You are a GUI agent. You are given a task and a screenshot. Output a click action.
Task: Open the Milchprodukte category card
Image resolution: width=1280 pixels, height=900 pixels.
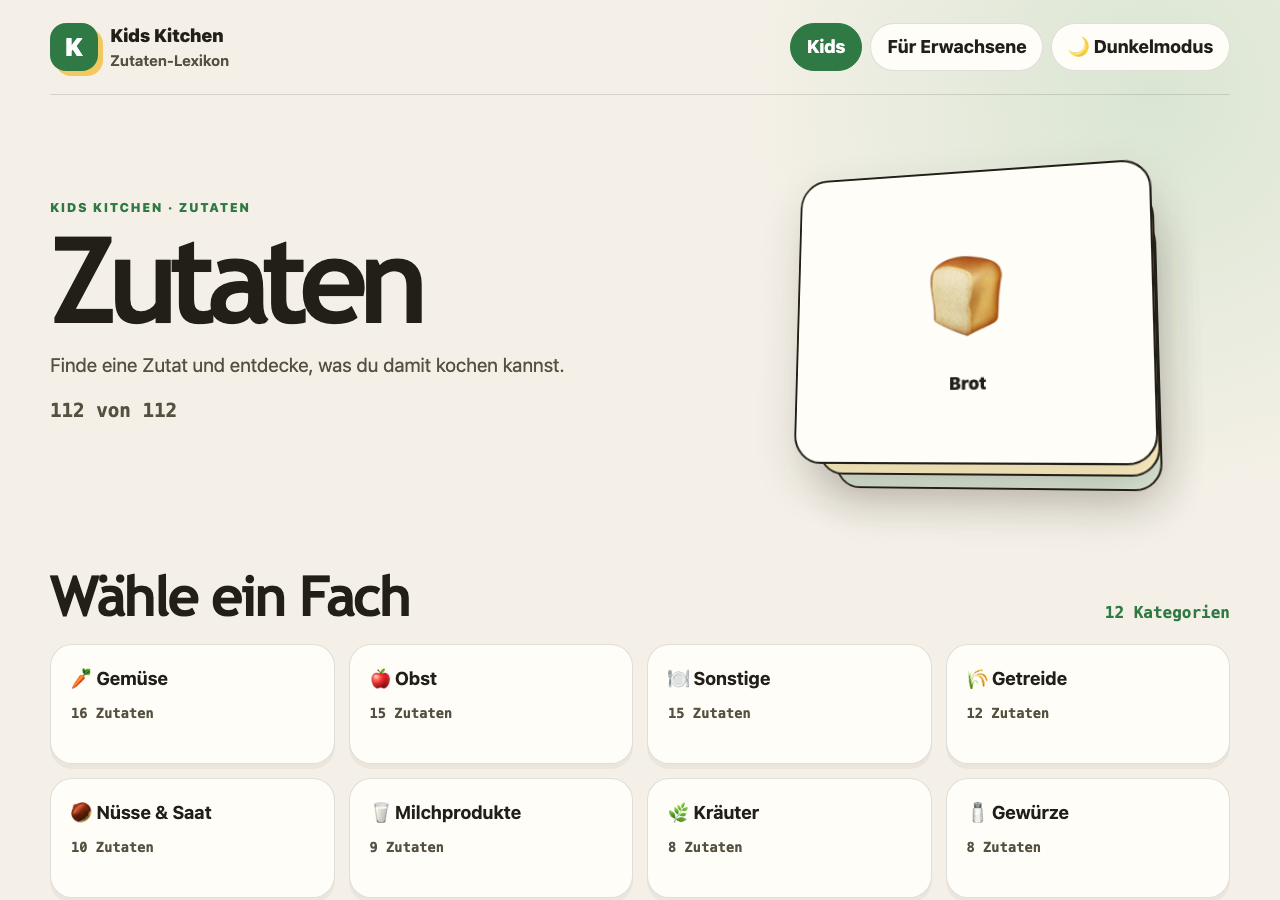coord(491,838)
